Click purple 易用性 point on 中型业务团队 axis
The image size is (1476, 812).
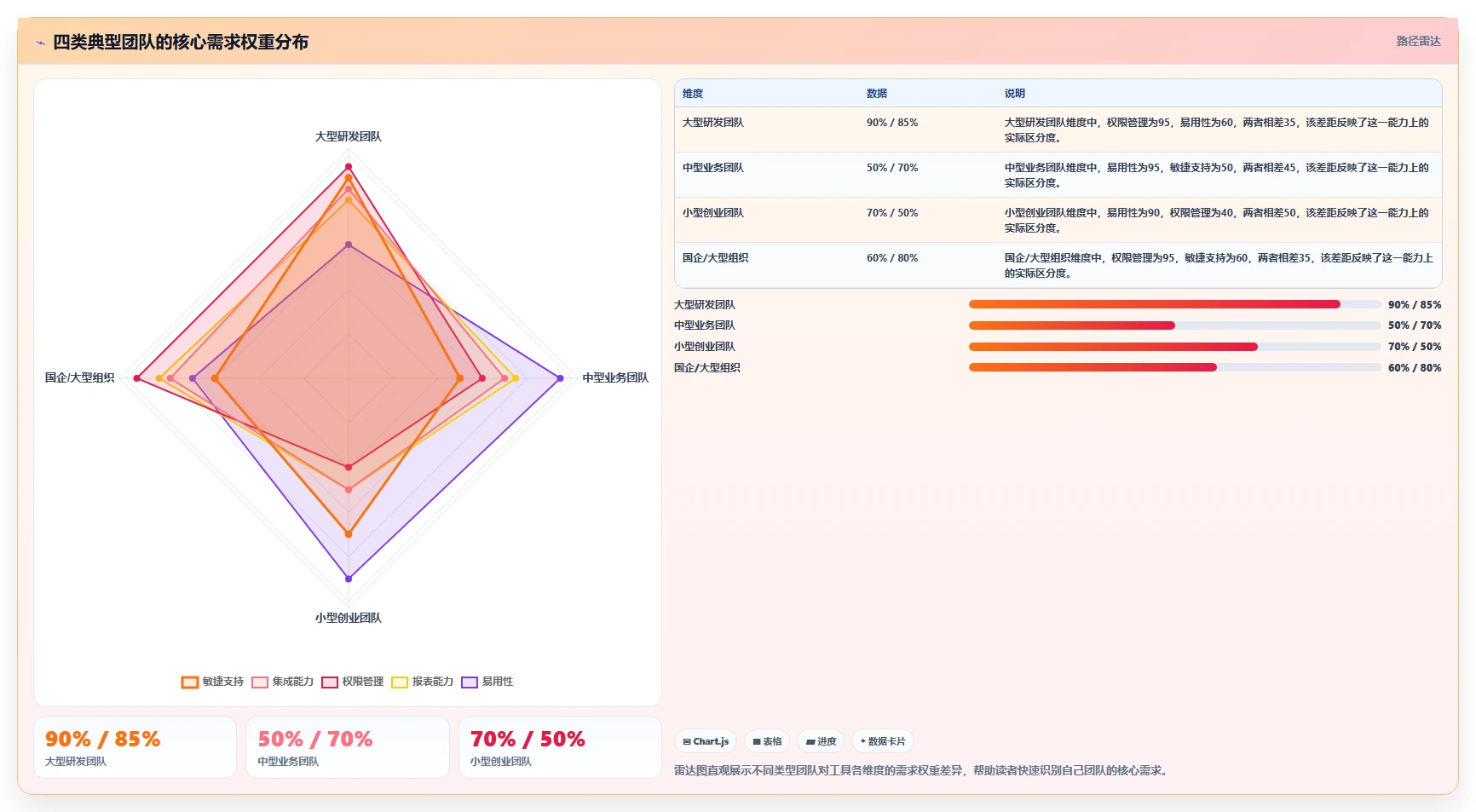click(560, 378)
